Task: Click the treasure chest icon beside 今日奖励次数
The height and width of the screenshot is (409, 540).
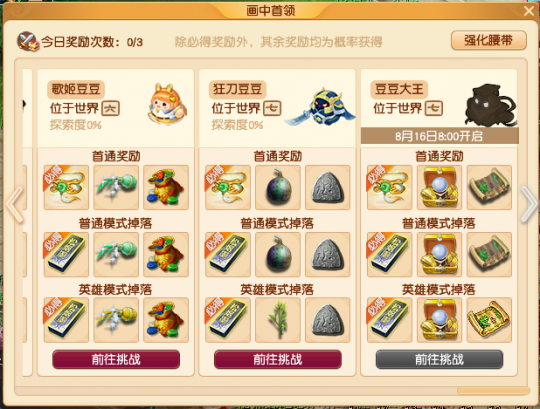Action: (x=28, y=41)
